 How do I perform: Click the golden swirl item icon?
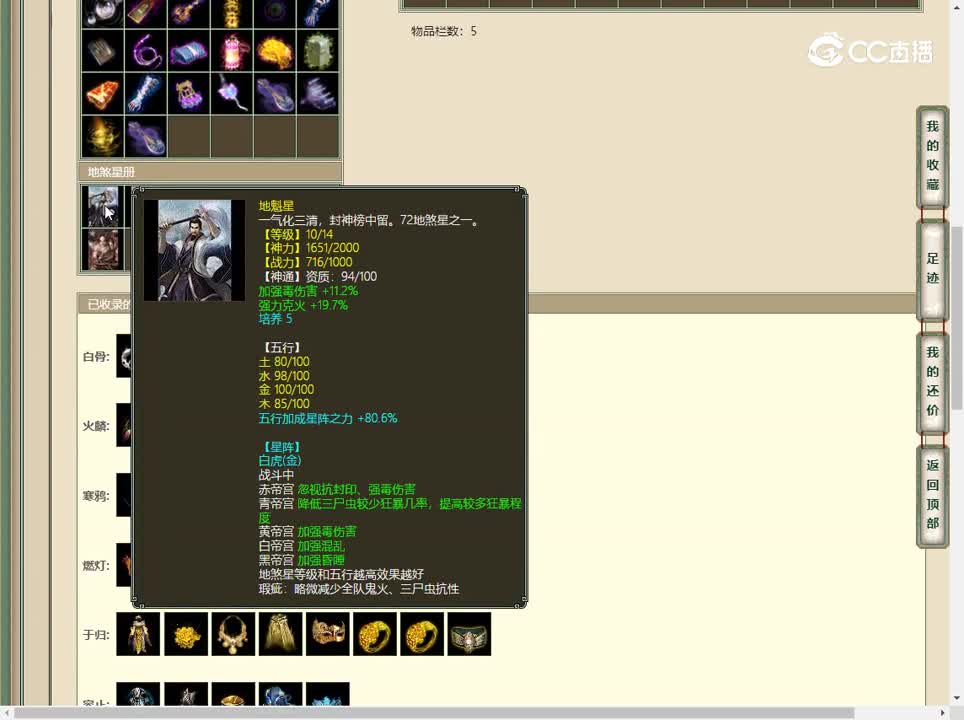(x=103, y=136)
